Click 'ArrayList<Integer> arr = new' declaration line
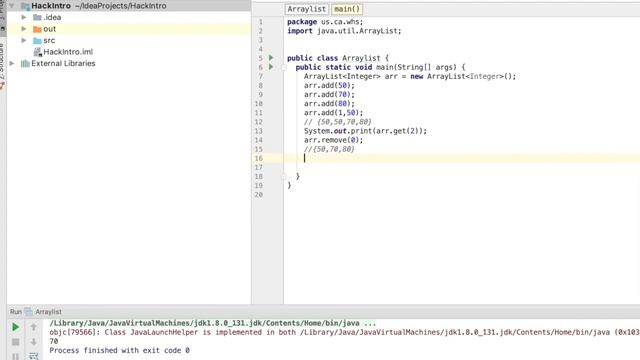 [x=410, y=76]
